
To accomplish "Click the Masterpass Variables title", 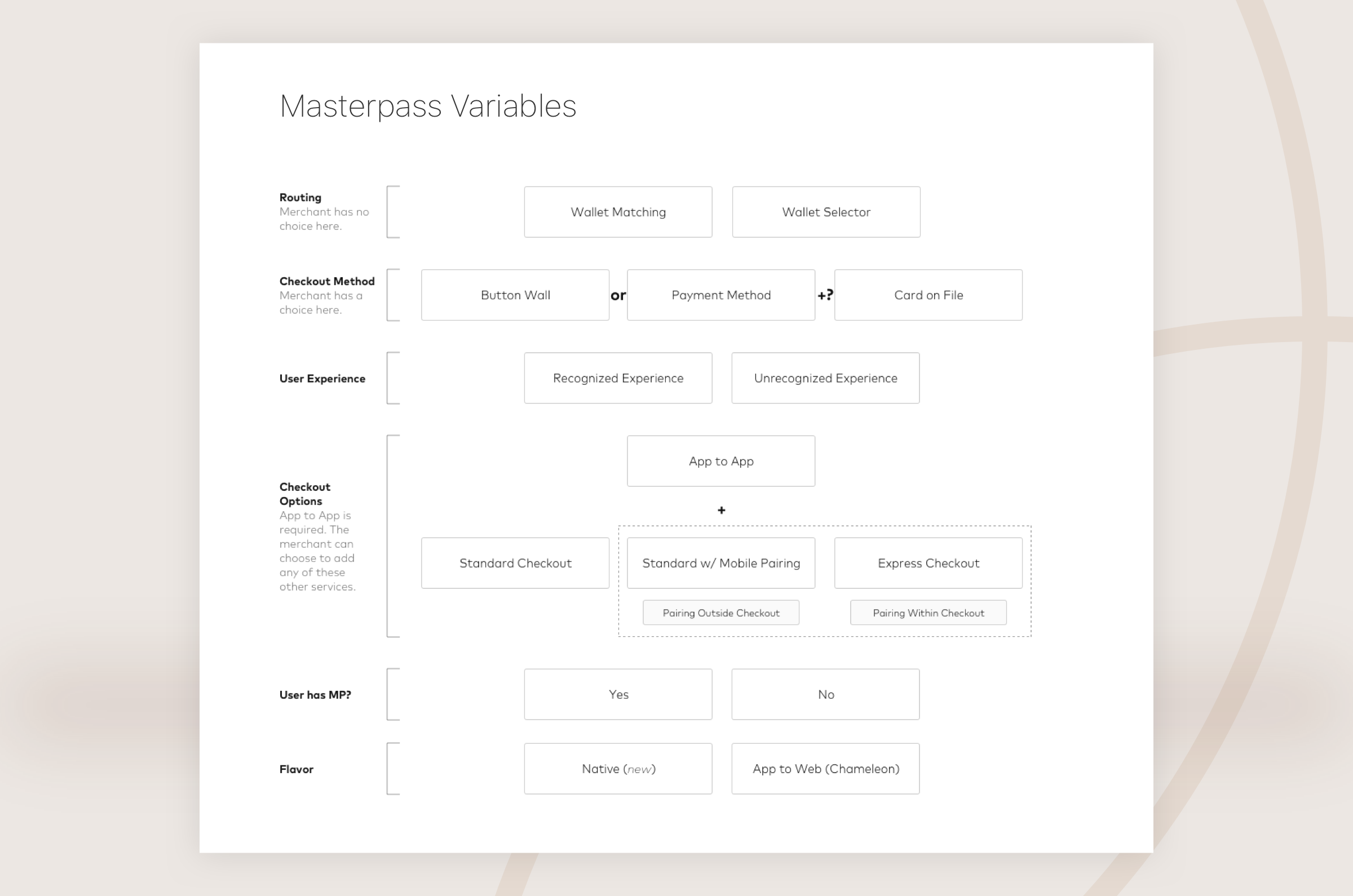I will tap(427, 107).
